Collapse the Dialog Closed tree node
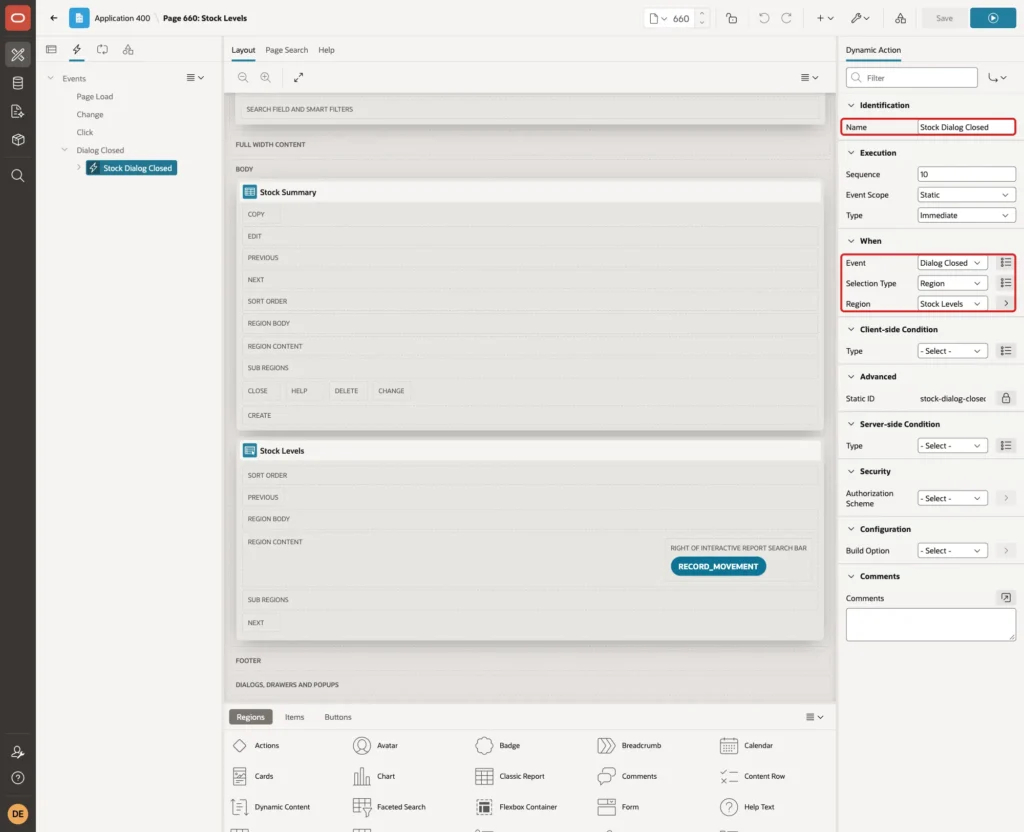 (65, 150)
